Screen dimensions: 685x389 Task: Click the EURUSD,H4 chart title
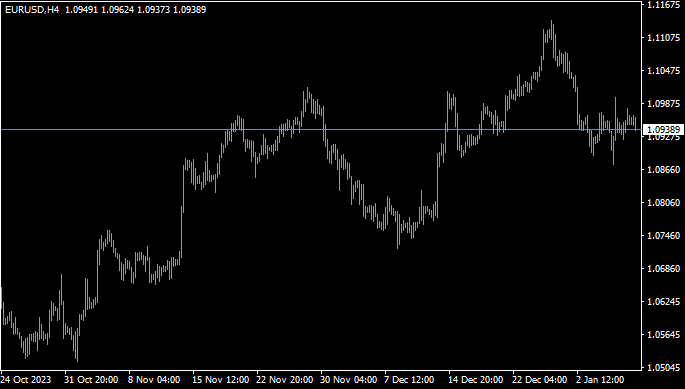tap(32, 10)
